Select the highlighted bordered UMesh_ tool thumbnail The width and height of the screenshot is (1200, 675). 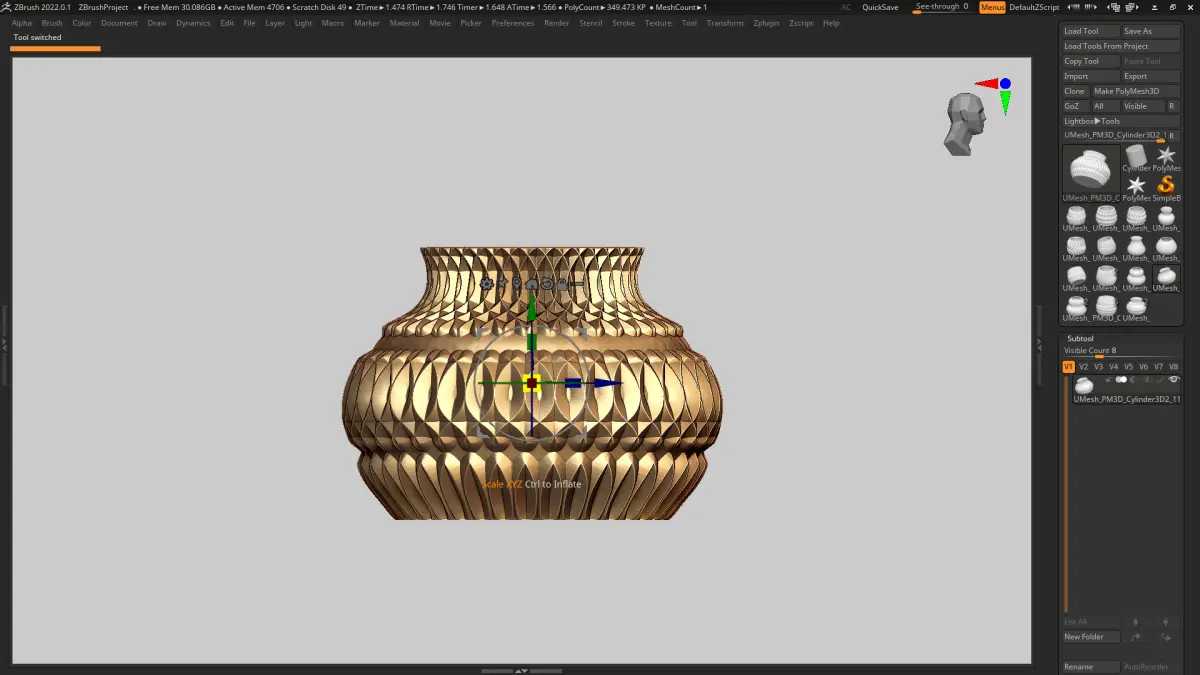pos(1166,278)
